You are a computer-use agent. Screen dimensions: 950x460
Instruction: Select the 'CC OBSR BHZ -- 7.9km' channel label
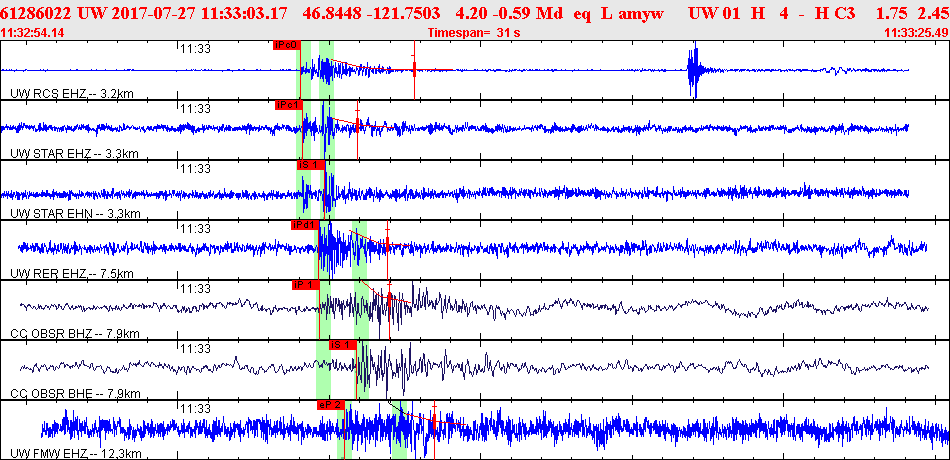(75, 333)
